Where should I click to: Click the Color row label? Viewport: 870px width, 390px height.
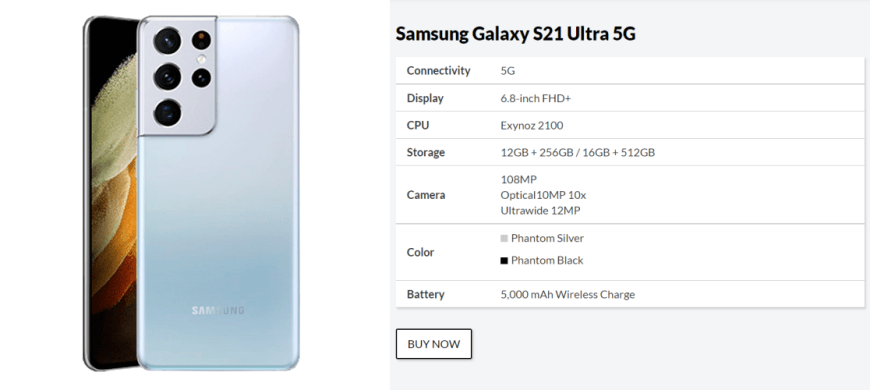420,252
